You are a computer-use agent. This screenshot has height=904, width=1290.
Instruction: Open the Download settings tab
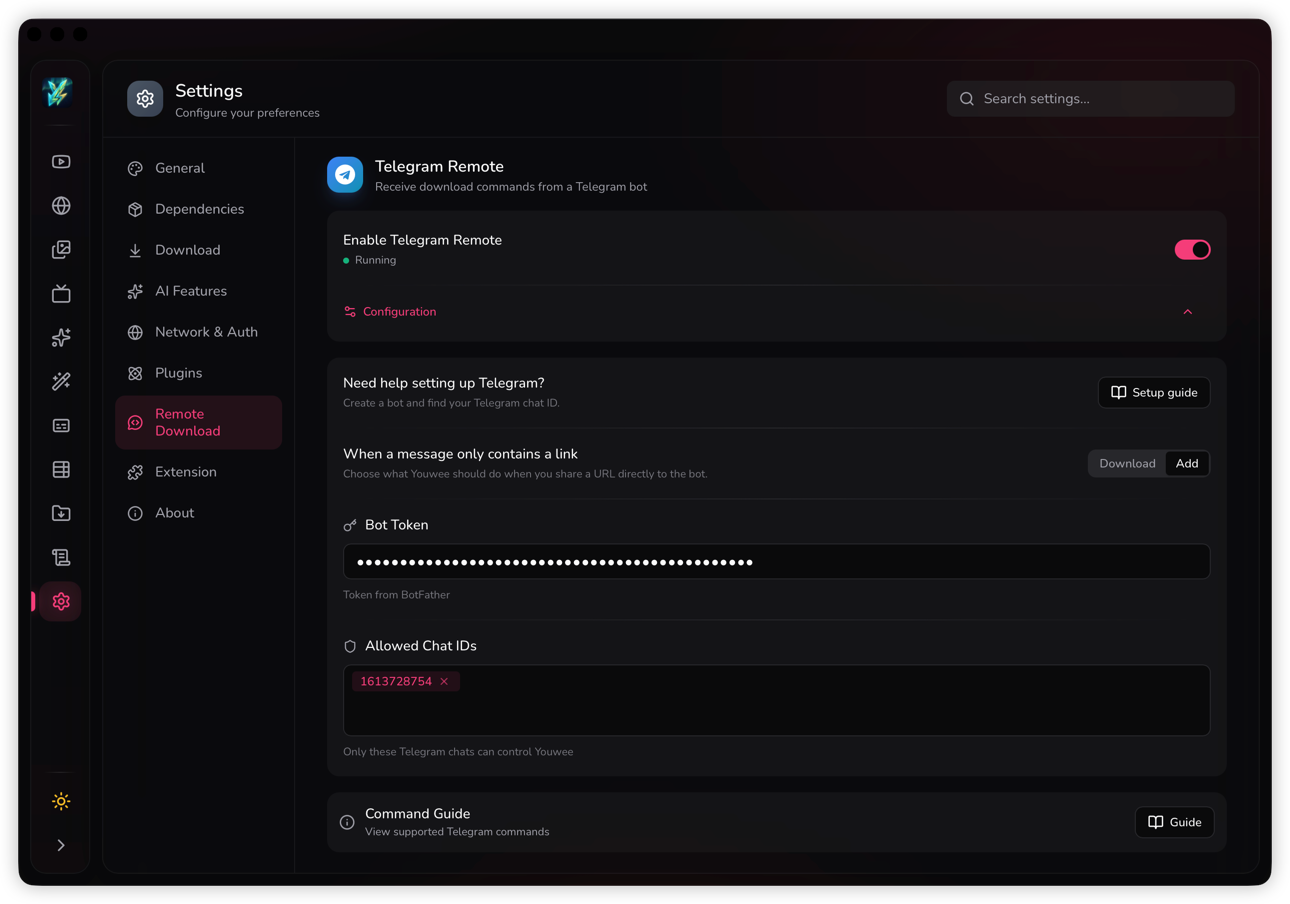pos(198,250)
